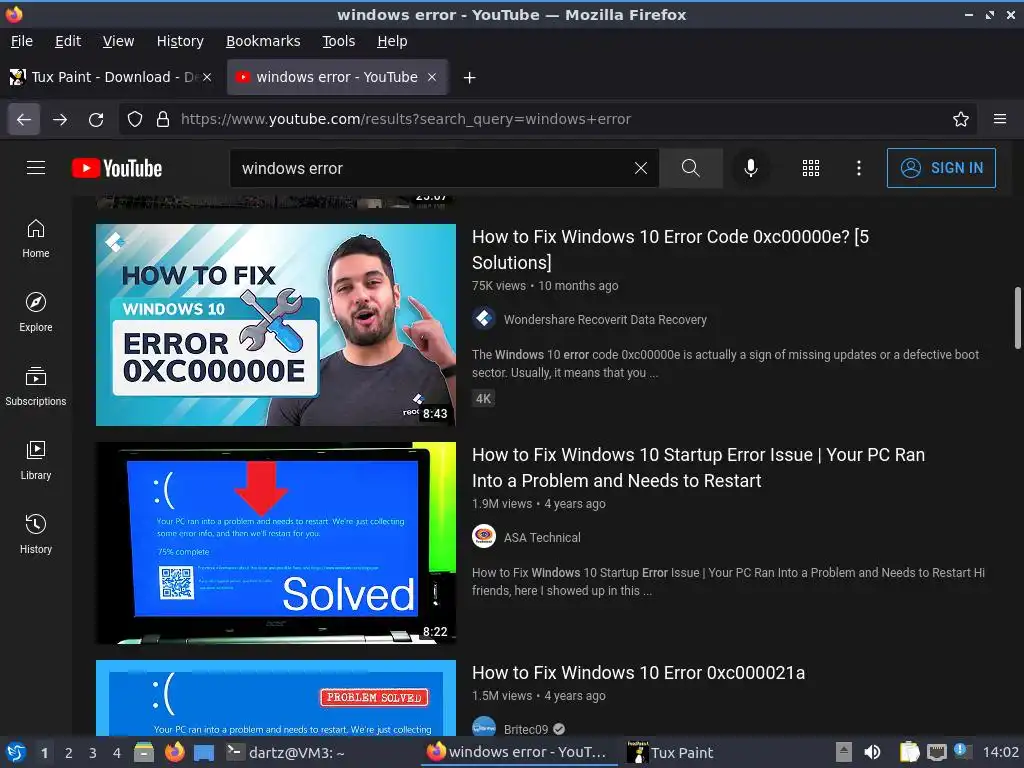The image size is (1024, 768).
Task: Visit Wondershare Recoverit Data Recovery channel
Action: (605, 319)
